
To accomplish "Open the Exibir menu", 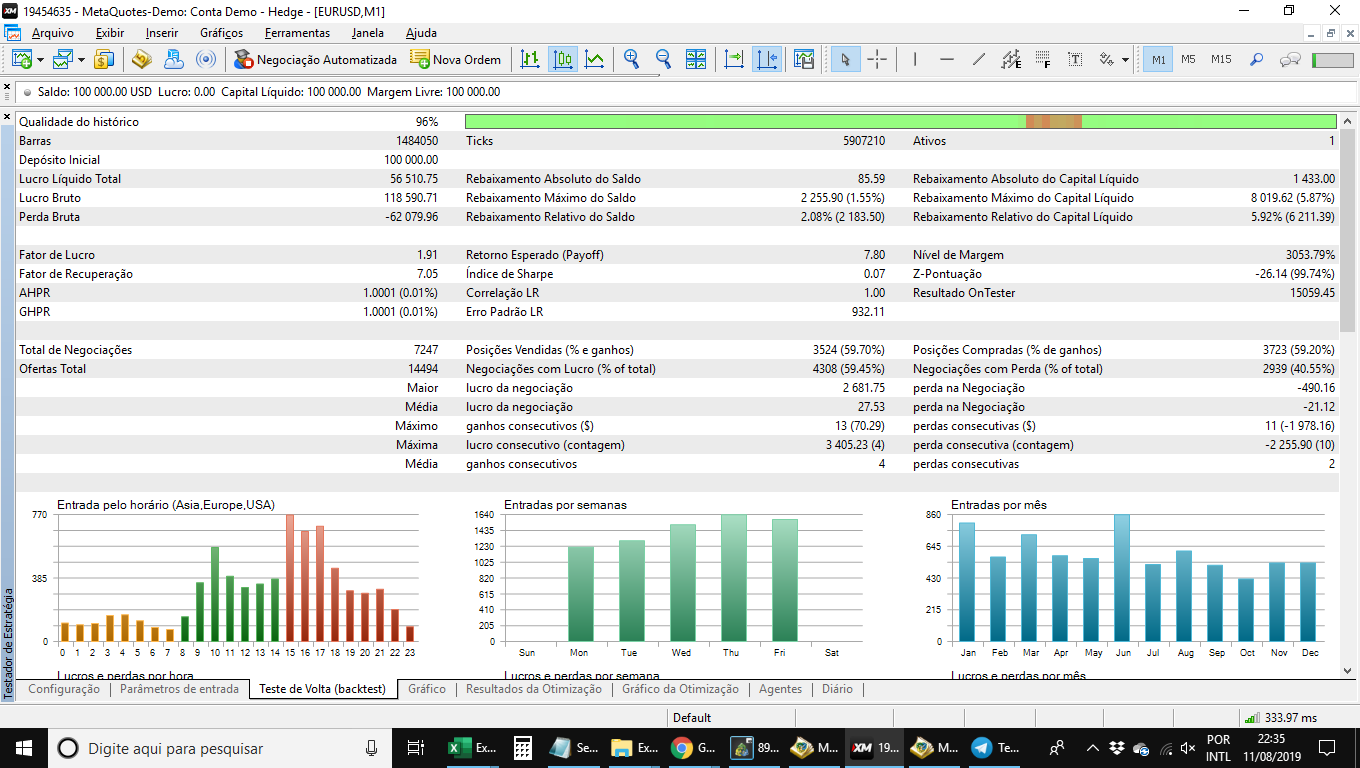I will [110, 33].
